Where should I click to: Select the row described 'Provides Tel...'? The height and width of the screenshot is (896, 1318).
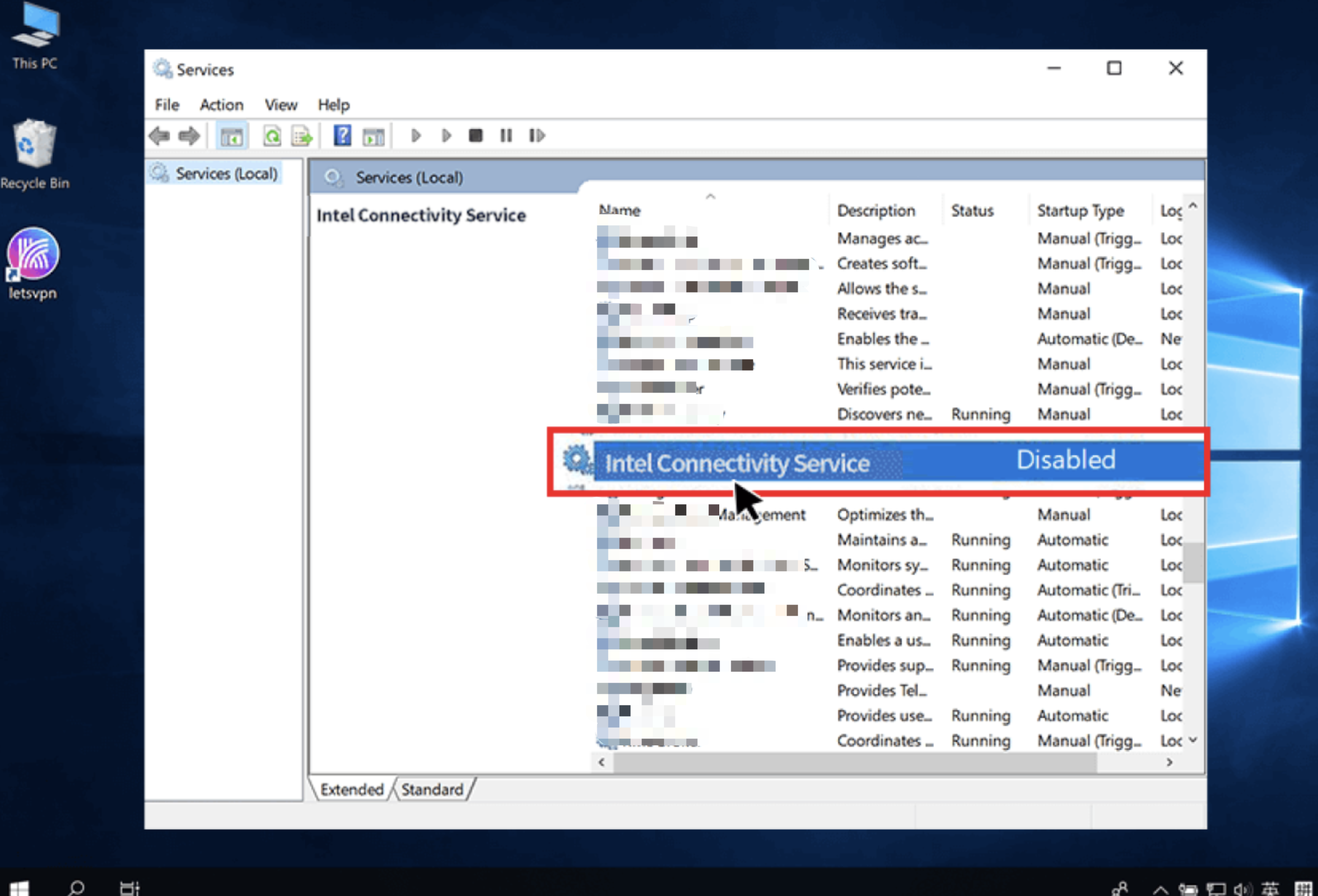[889, 691]
